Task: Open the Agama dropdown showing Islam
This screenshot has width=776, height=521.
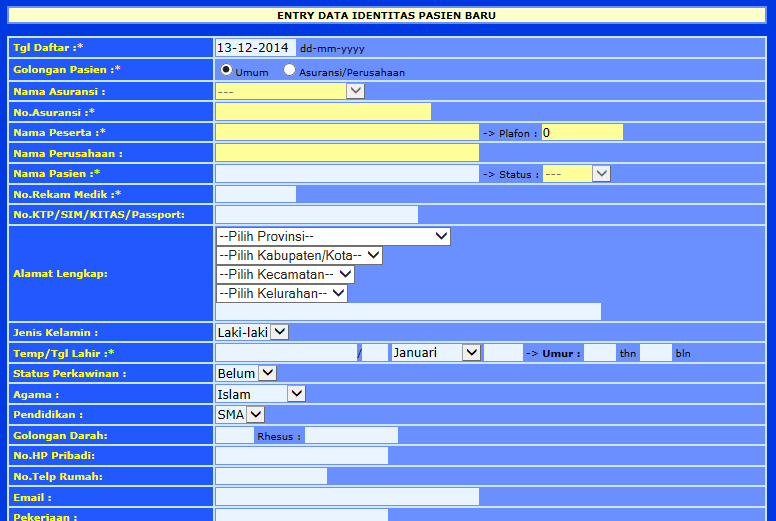Action: [260, 394]
